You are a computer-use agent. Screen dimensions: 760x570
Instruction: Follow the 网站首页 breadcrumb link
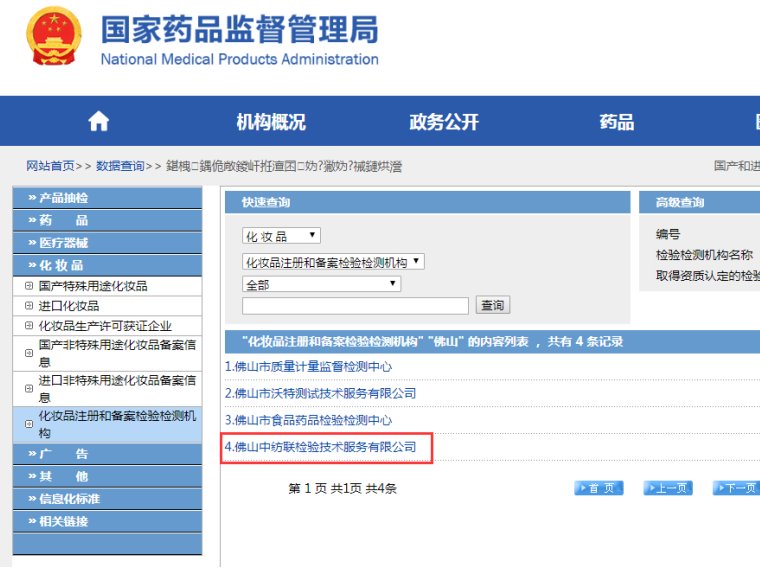tap(50, 166)
